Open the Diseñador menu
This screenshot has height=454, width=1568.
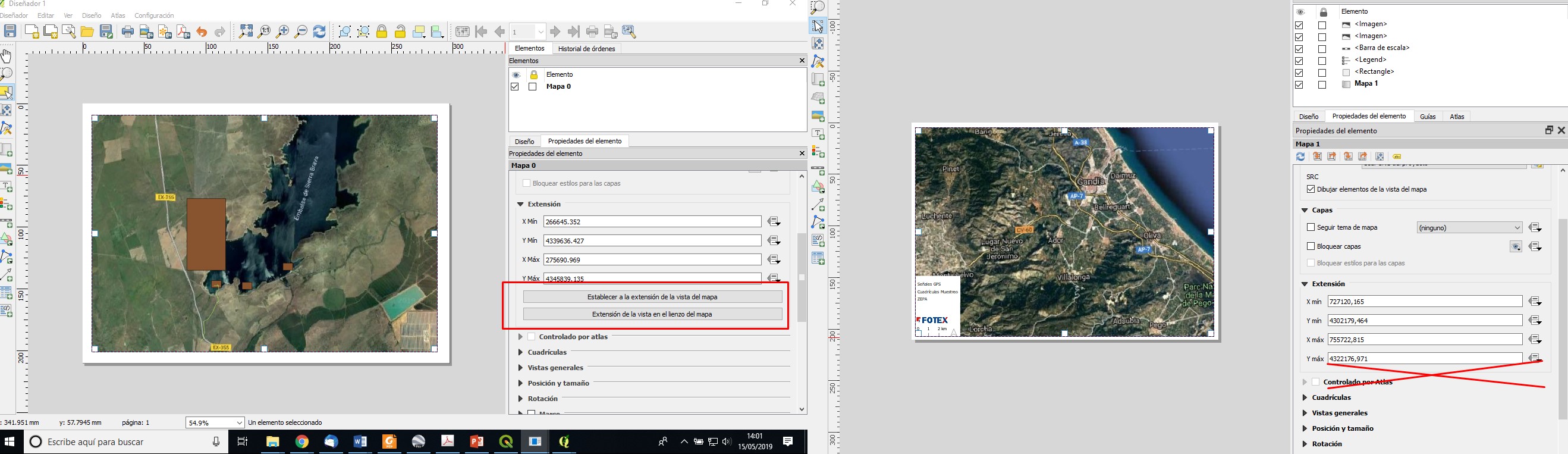pyautogui.click(x=14, y=16)
